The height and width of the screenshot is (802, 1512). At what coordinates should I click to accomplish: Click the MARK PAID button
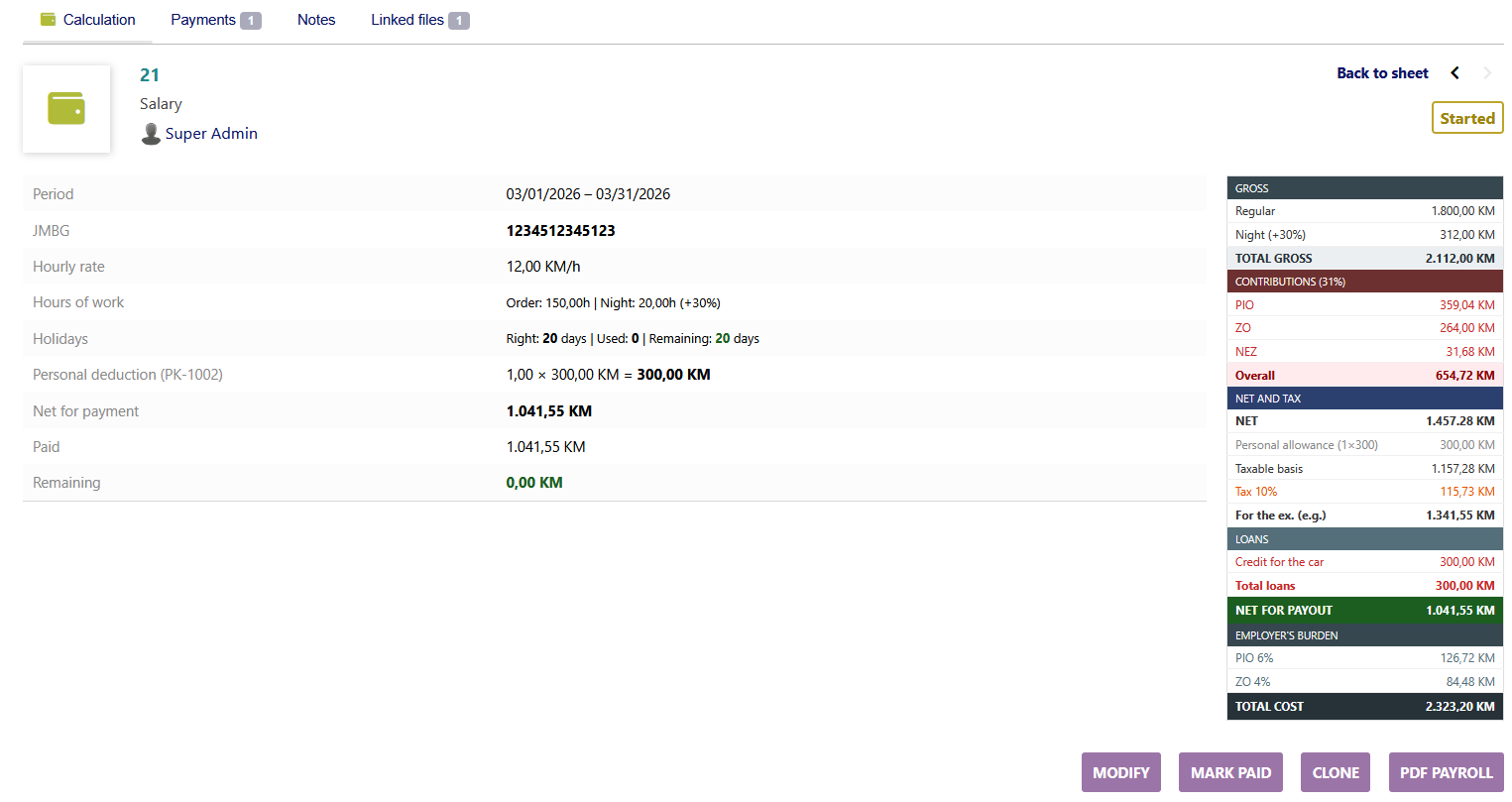1230,772
